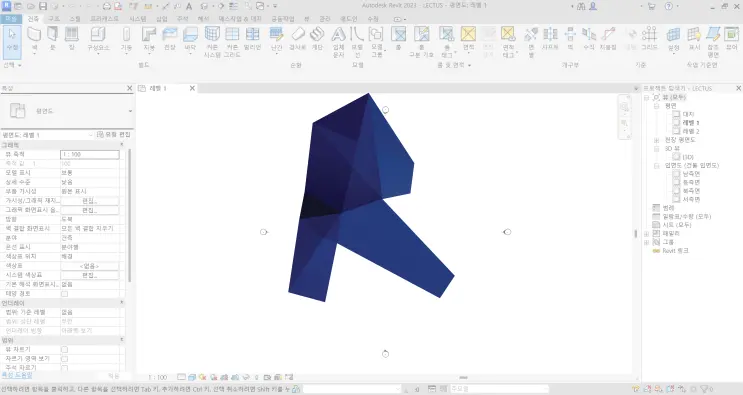Open the 평면도: 레벨 1 instance filter dropdown
Screen dimensions: 743x395
coord(91,135)
